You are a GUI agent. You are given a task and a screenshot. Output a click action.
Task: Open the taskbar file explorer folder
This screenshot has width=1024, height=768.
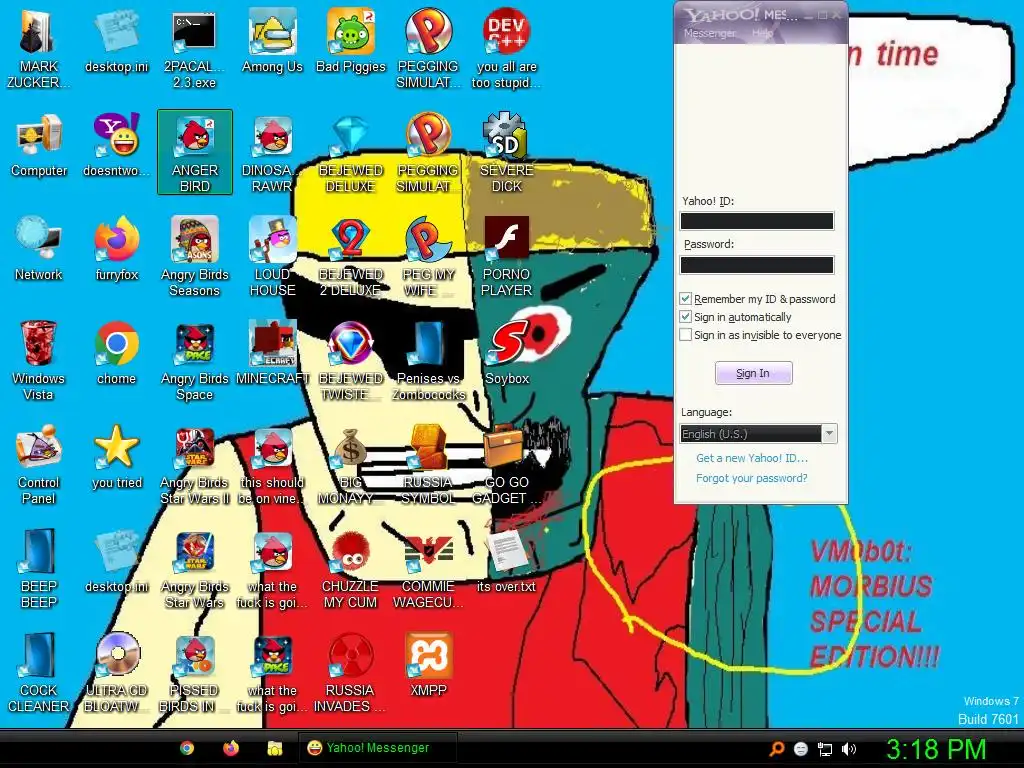274,748
